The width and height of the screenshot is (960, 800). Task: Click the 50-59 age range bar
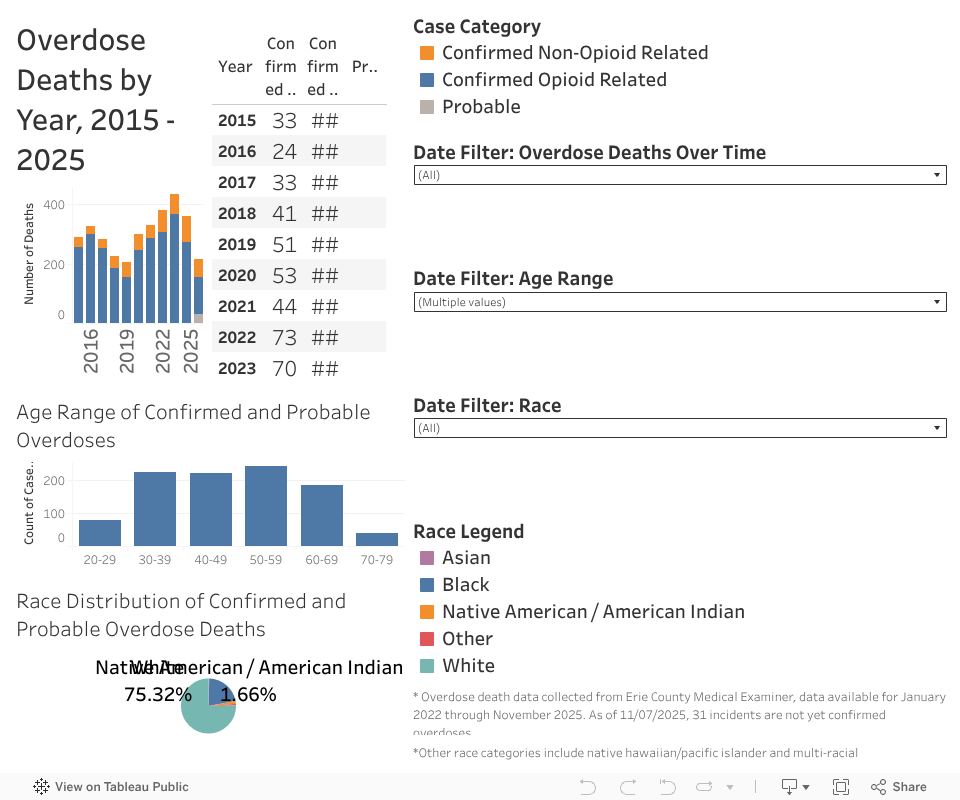(265, 506)
